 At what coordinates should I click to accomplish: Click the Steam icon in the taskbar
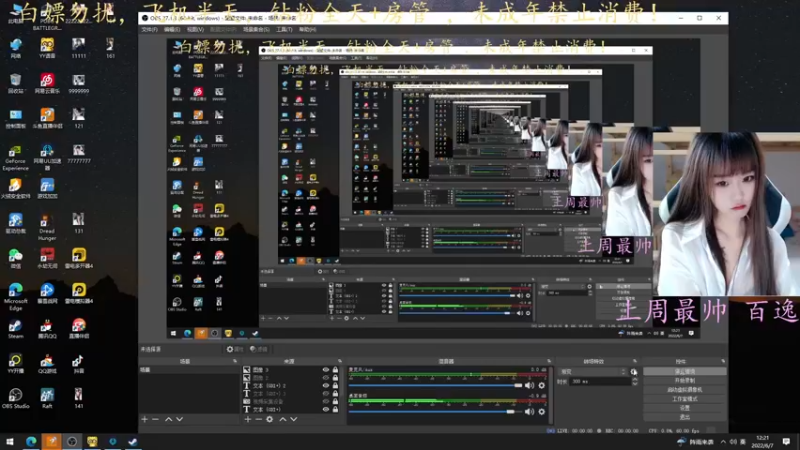click(x=133, y=442)
